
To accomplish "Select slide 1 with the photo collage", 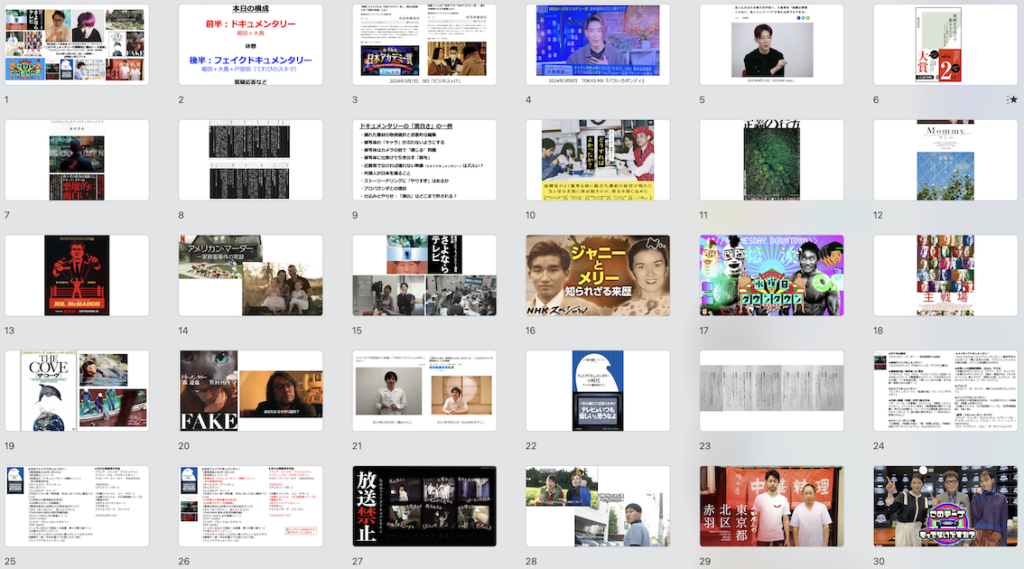I will (77, 44).
